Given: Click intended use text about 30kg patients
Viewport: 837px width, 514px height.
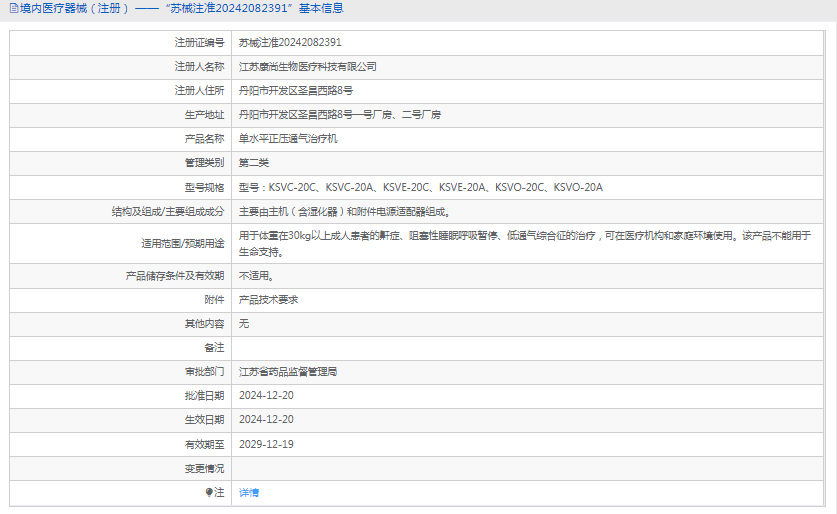Looking at the screenshot, I should [525, 243].
